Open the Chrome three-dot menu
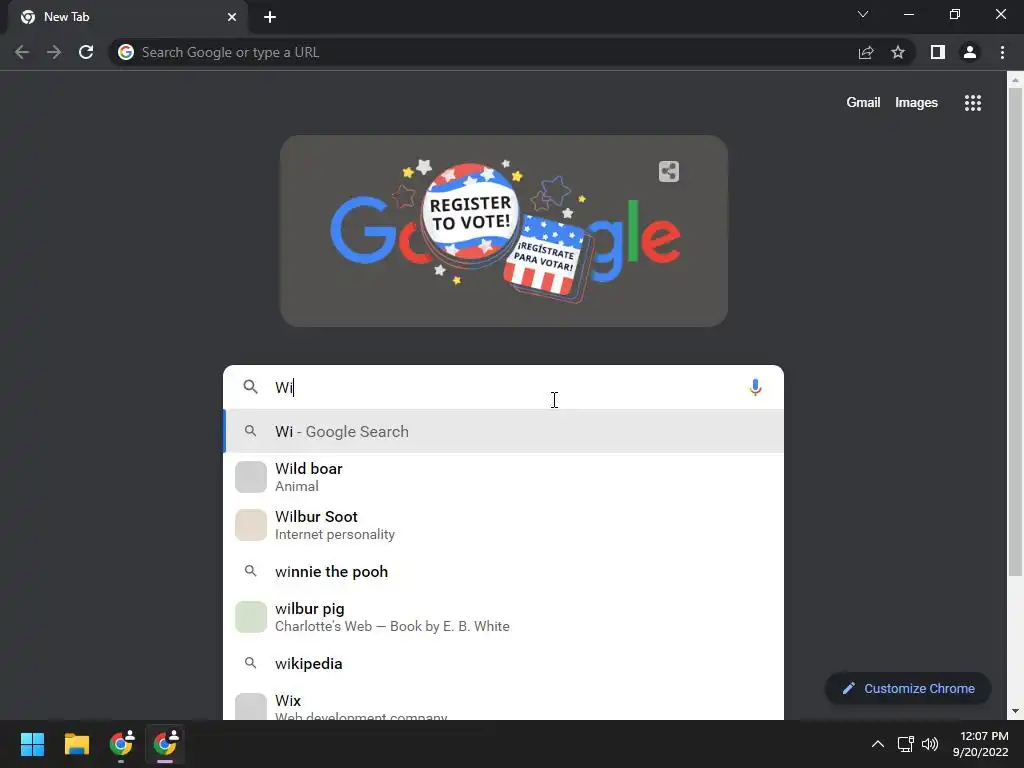 [1002, 52]
